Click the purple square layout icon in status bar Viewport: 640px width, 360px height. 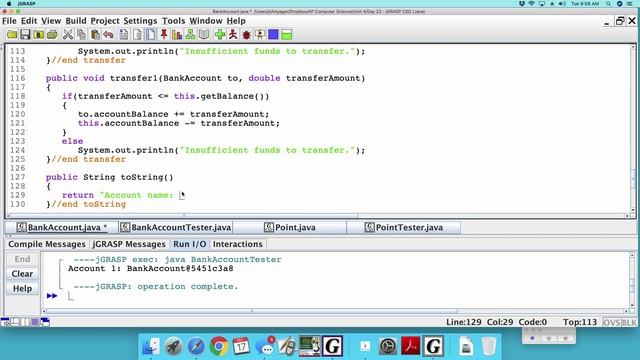(35, 322)
